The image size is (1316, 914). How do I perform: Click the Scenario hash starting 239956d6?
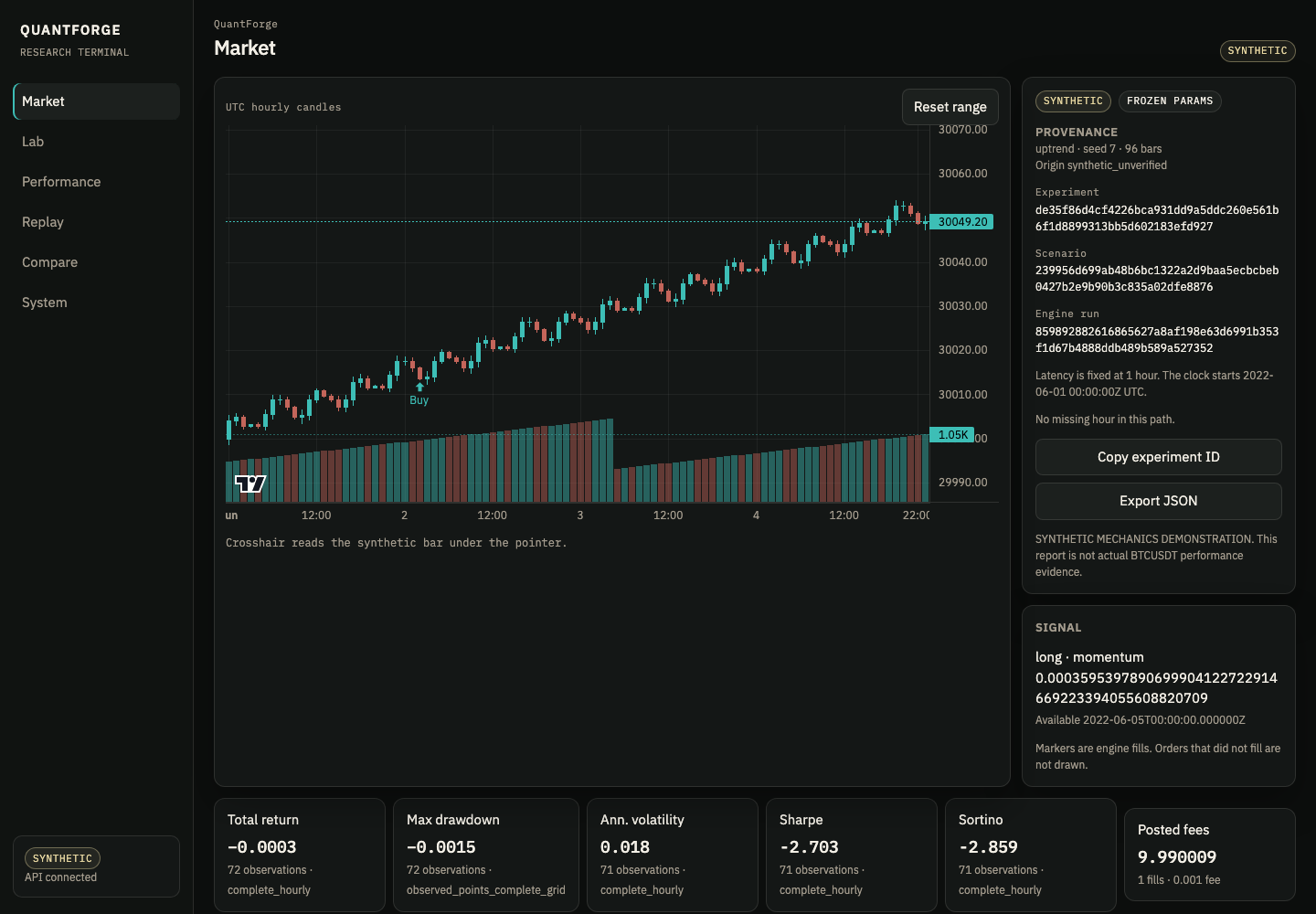coord(1157,279)
